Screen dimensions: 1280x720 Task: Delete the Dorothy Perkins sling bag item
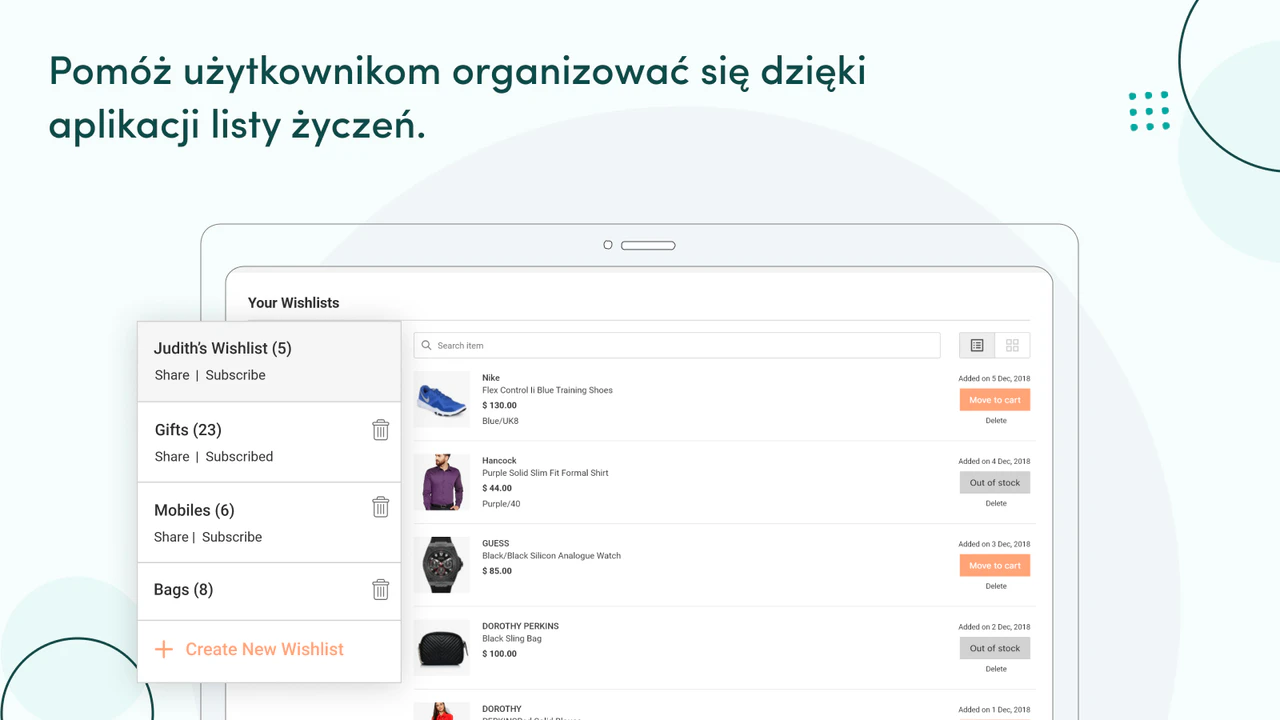pyautogui.click(x=996, y=669)
